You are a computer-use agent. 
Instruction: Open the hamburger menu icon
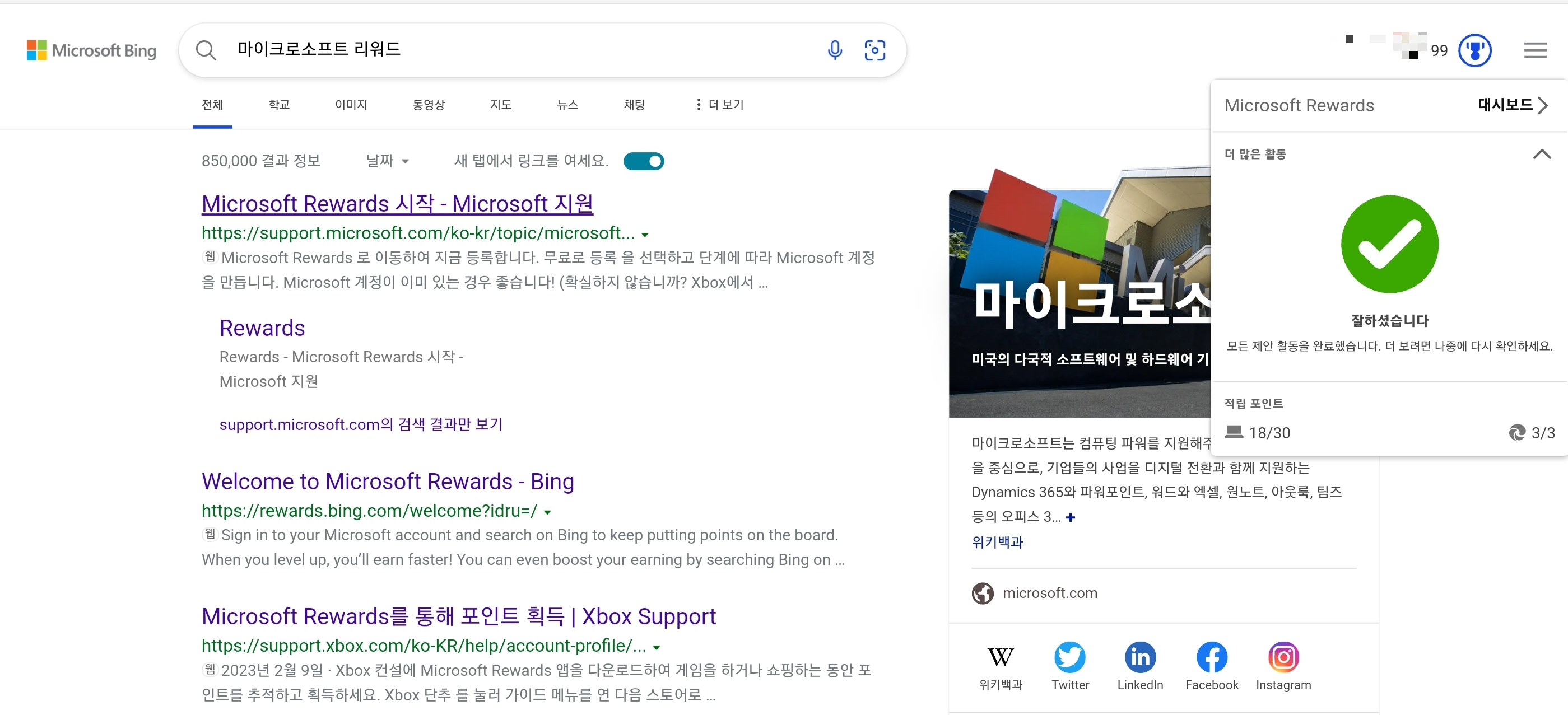(1534, 50)
